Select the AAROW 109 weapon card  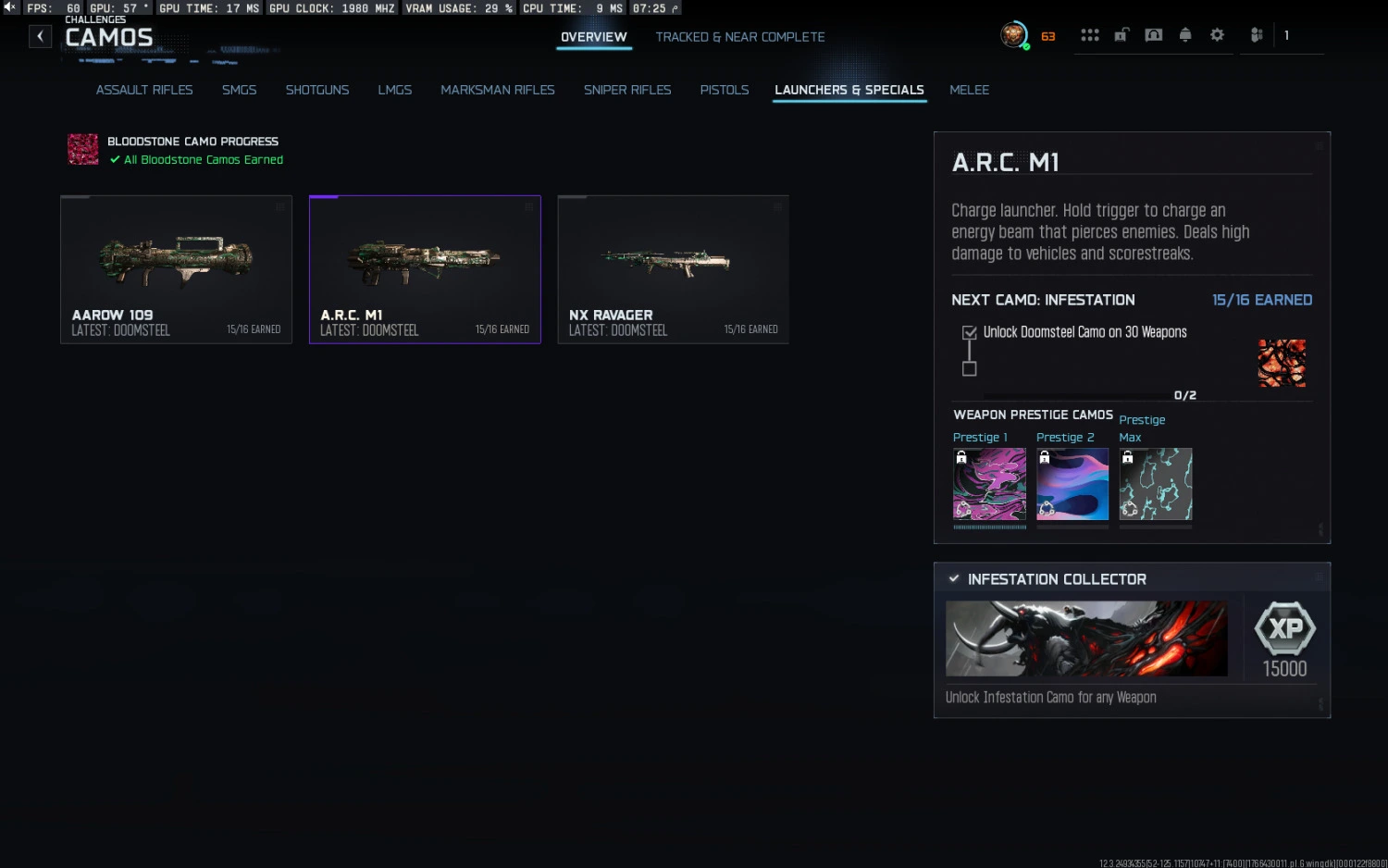tap(176, 269)
